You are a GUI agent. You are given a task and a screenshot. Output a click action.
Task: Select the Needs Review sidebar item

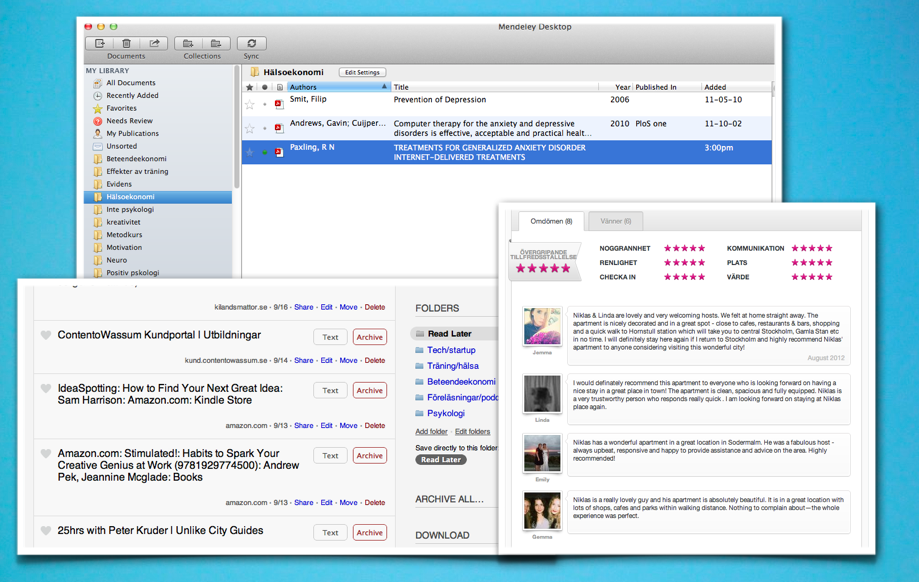point(129,121)
